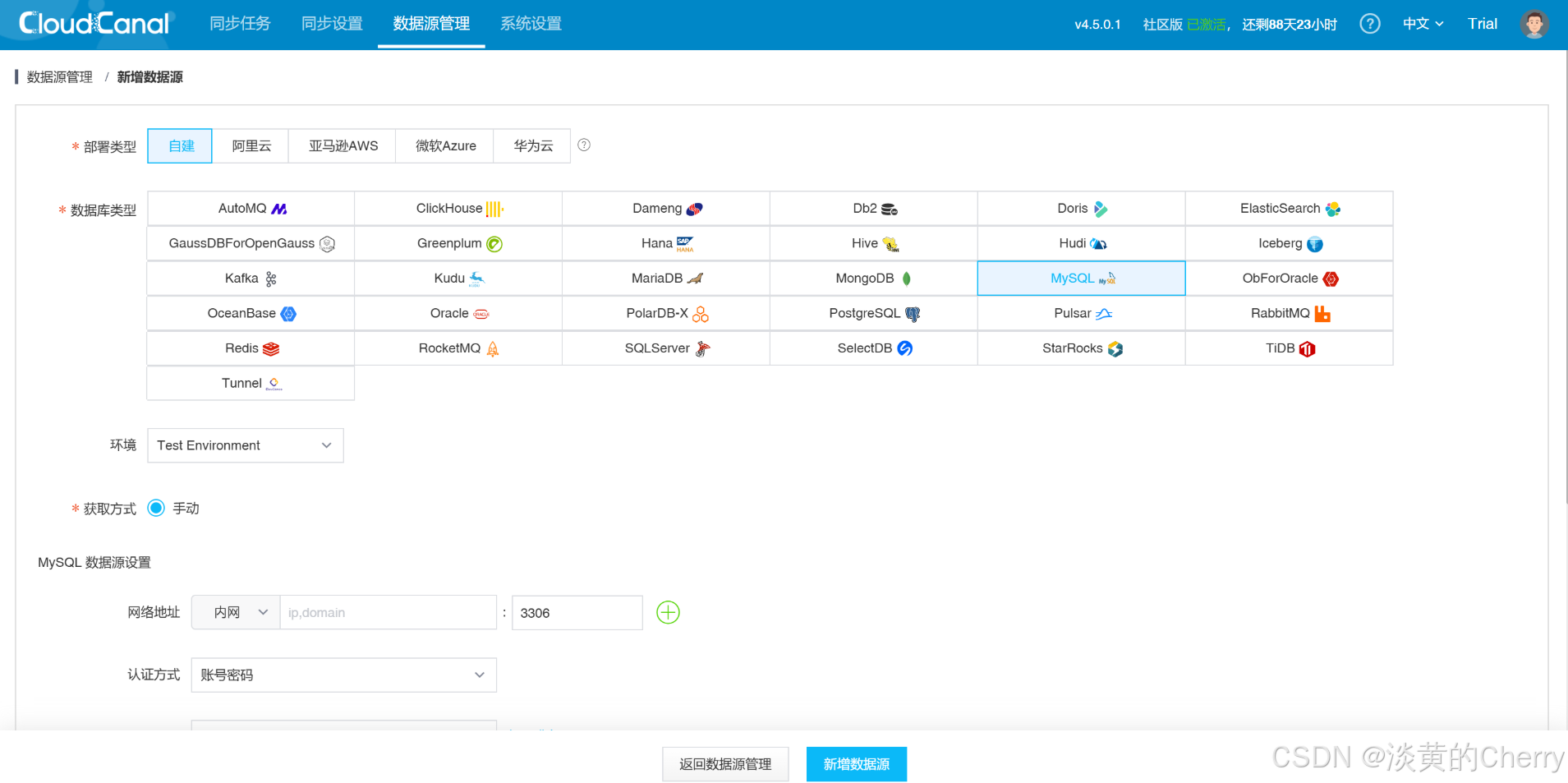Pick the Dameng database option
The image size is (1568, 783).
click(666, 209)
